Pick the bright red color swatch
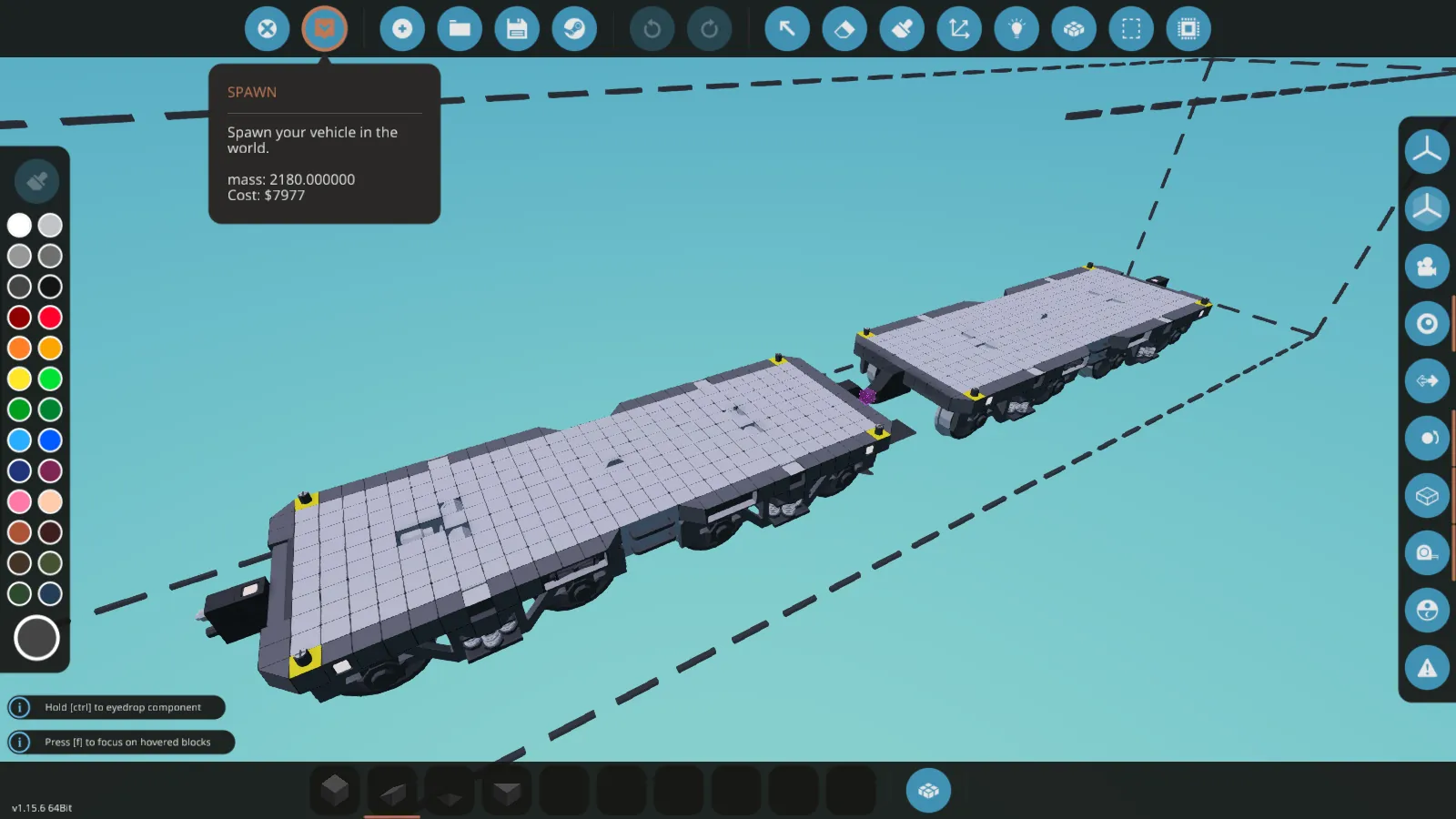Screen dimensions: 1456x819 50,318
